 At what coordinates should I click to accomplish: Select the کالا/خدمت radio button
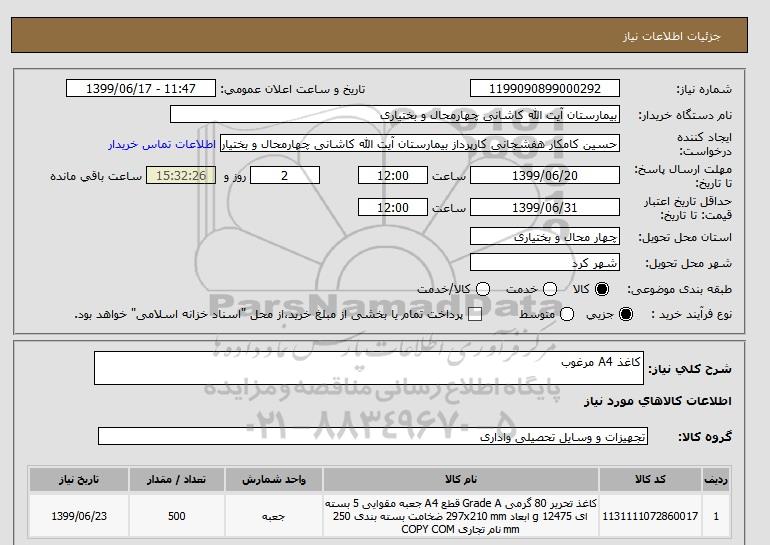(x=483, y=289)
